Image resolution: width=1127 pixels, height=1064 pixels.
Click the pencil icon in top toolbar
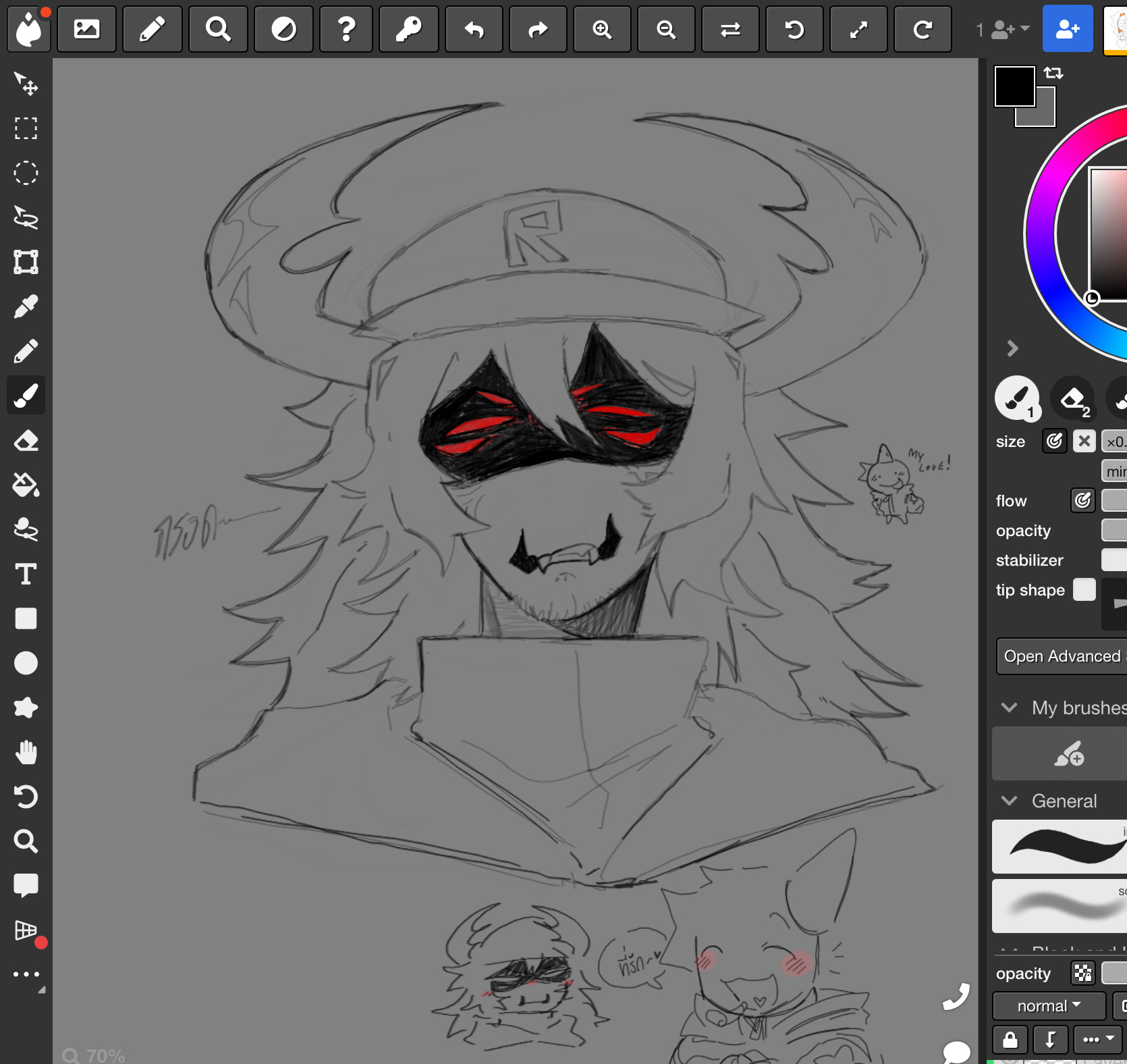[152, 29]
